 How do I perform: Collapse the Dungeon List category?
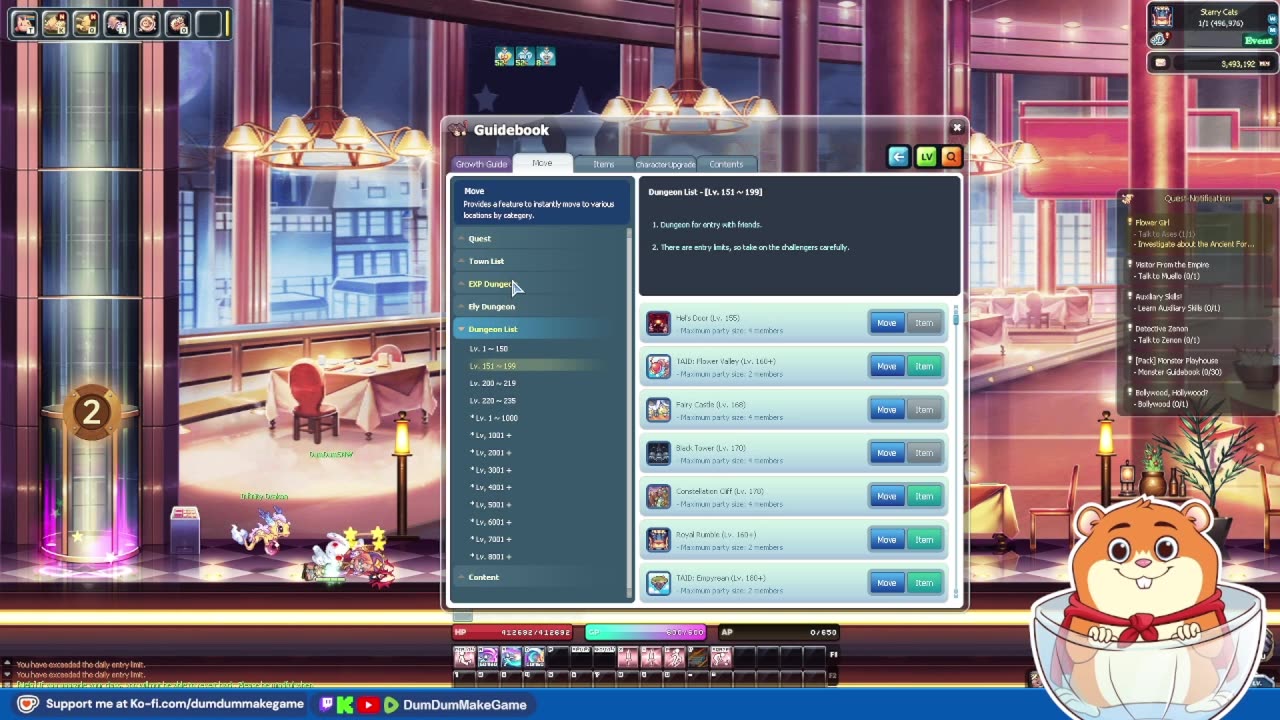click(541, 329)
